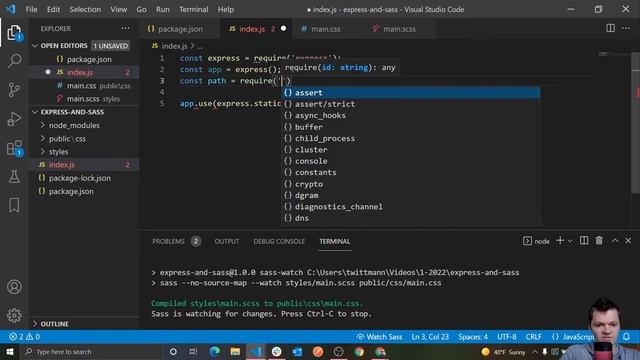Close the terminal panel
This screenshot has height=360, width=640.
[x=628, y=241]
